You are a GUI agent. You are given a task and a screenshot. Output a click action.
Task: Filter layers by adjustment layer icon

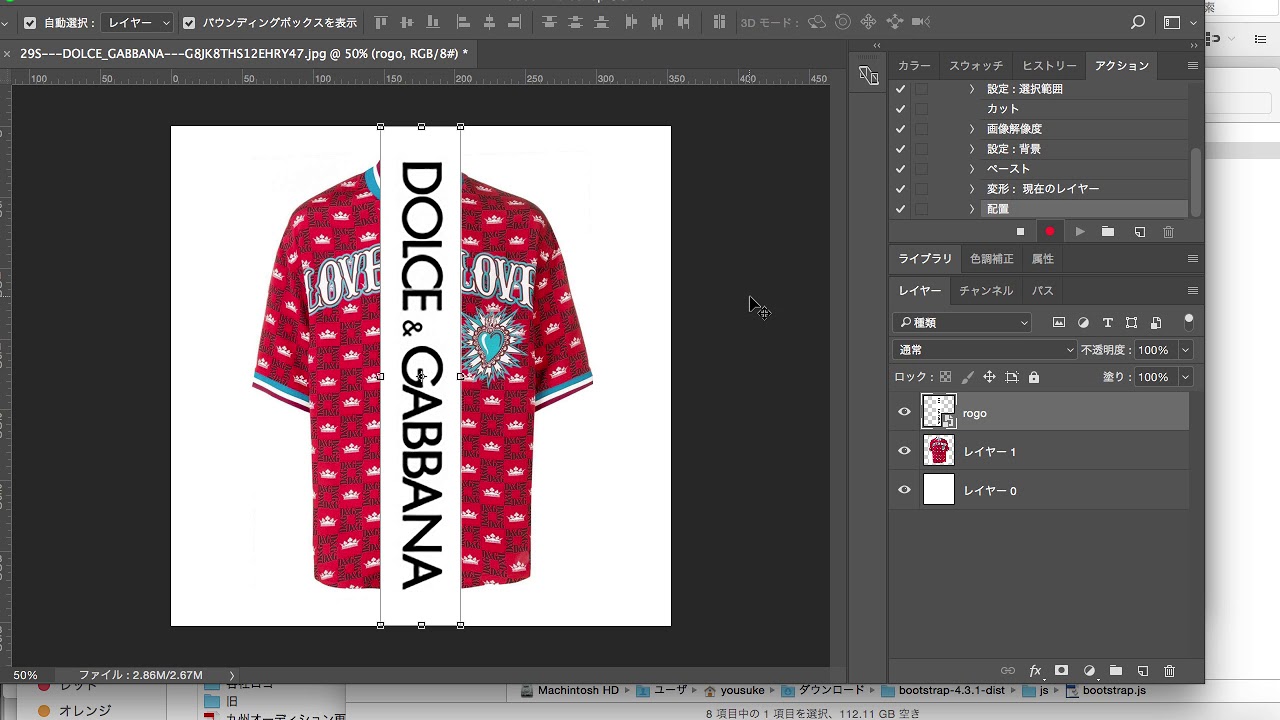click(x=1083, y=323)
